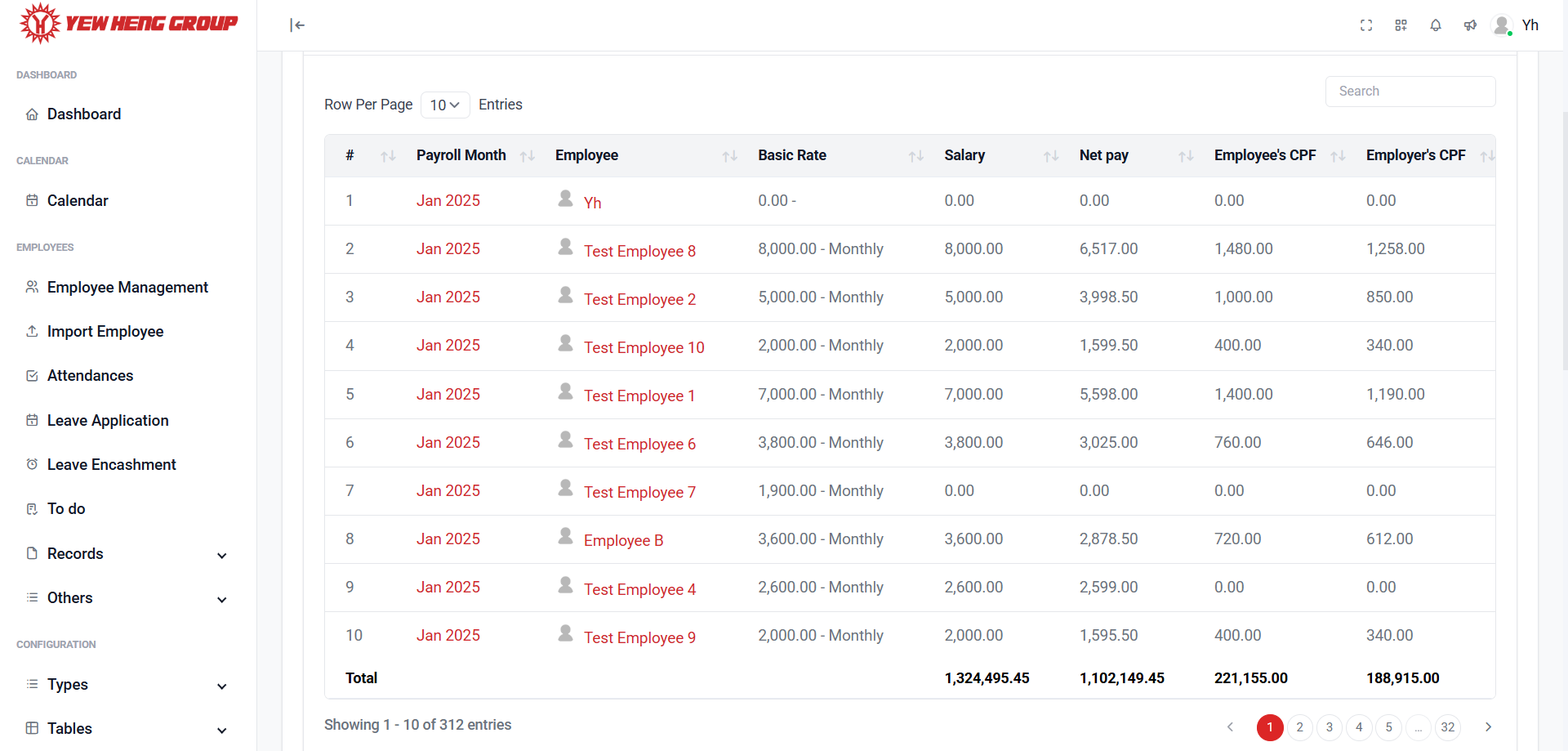Expand the Types configuration menu
The image size is (1568, 751).
127,685
